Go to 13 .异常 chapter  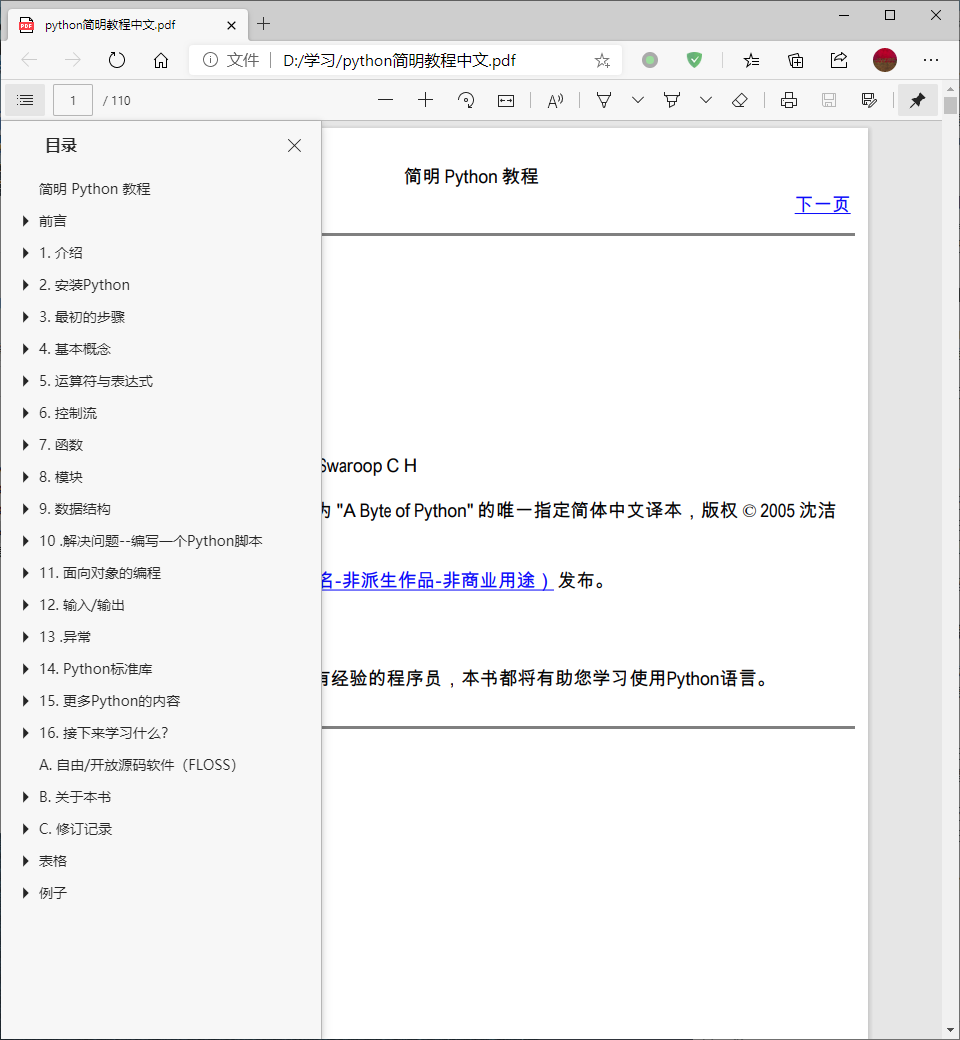65,637
